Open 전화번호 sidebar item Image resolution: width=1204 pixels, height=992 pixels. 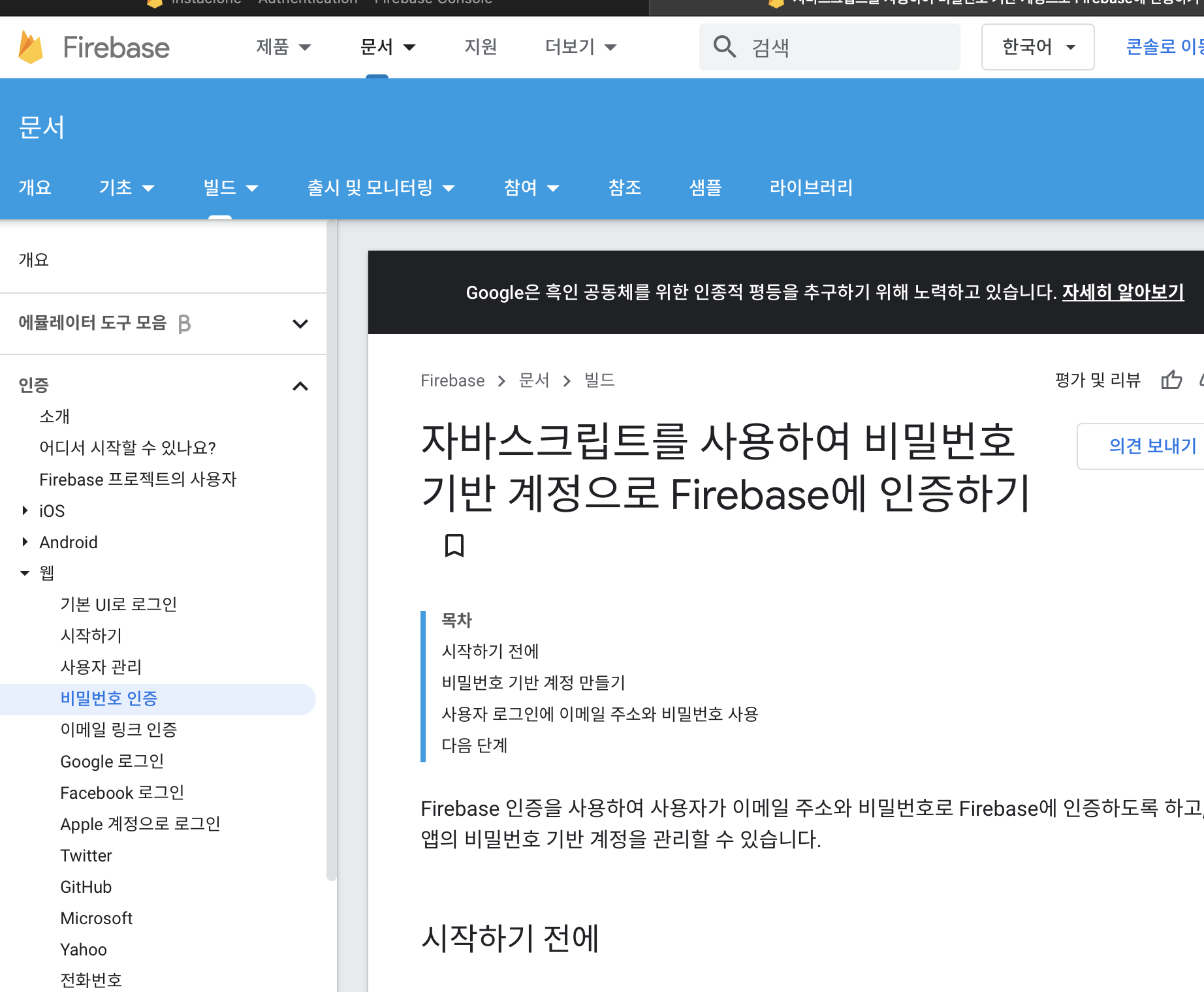(x=91, y=980)
